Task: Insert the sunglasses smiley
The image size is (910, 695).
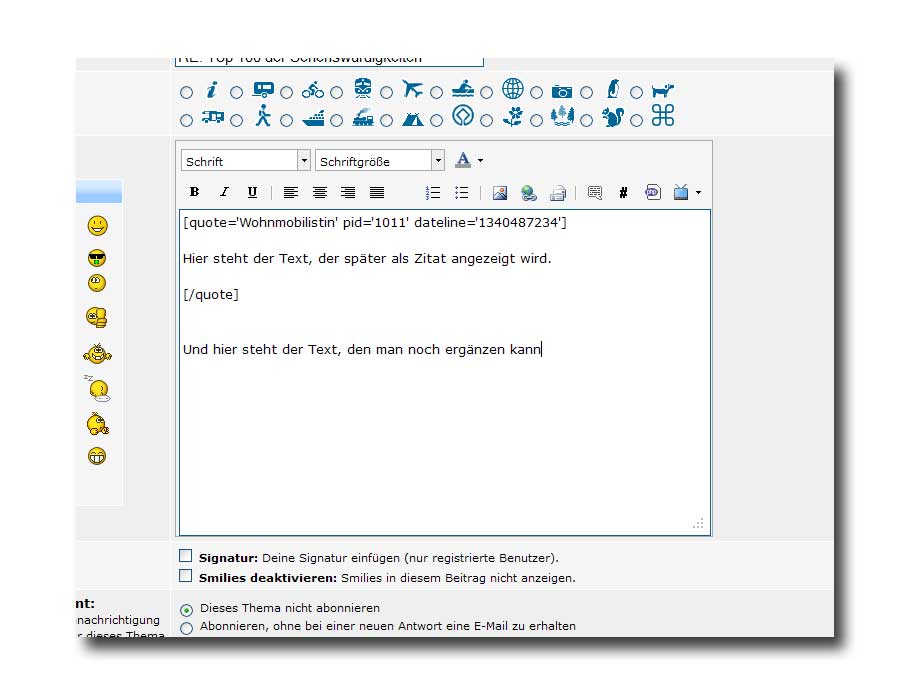Action: point(97,258)
